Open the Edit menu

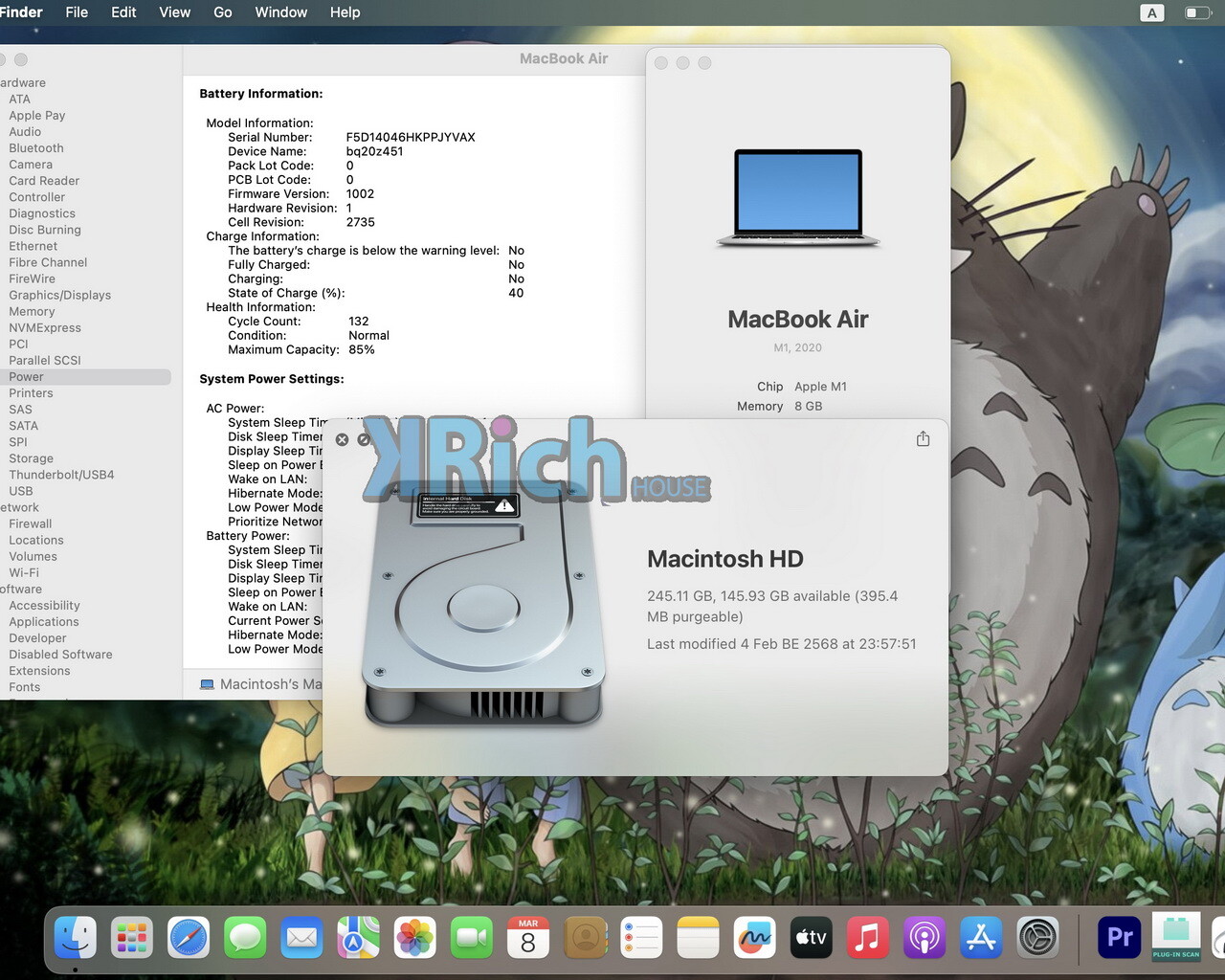point(123,12)
